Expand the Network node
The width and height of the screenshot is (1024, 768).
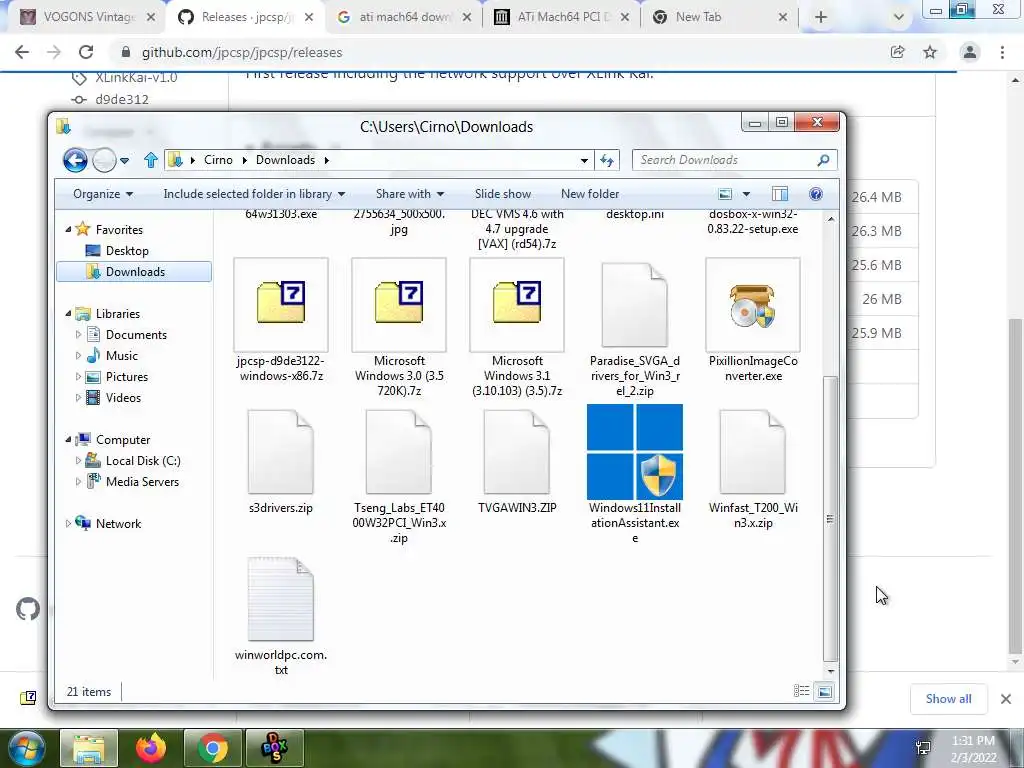(x=69, y=524)
